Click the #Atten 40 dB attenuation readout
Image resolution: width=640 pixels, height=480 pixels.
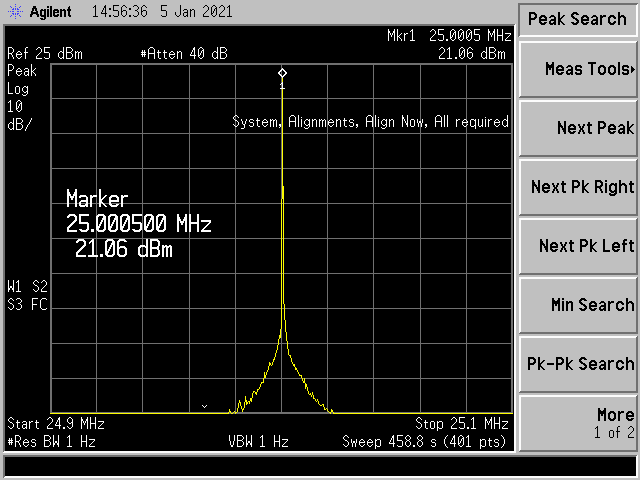click(185, 54)
